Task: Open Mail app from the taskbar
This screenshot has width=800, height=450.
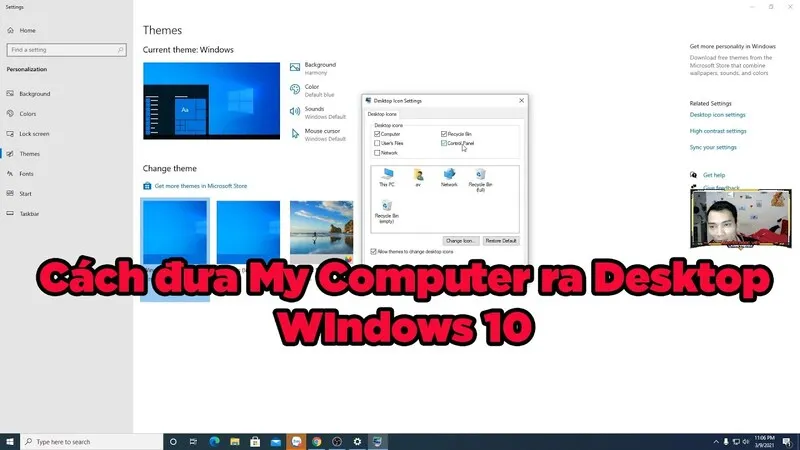Action: [x=276, y=442]
